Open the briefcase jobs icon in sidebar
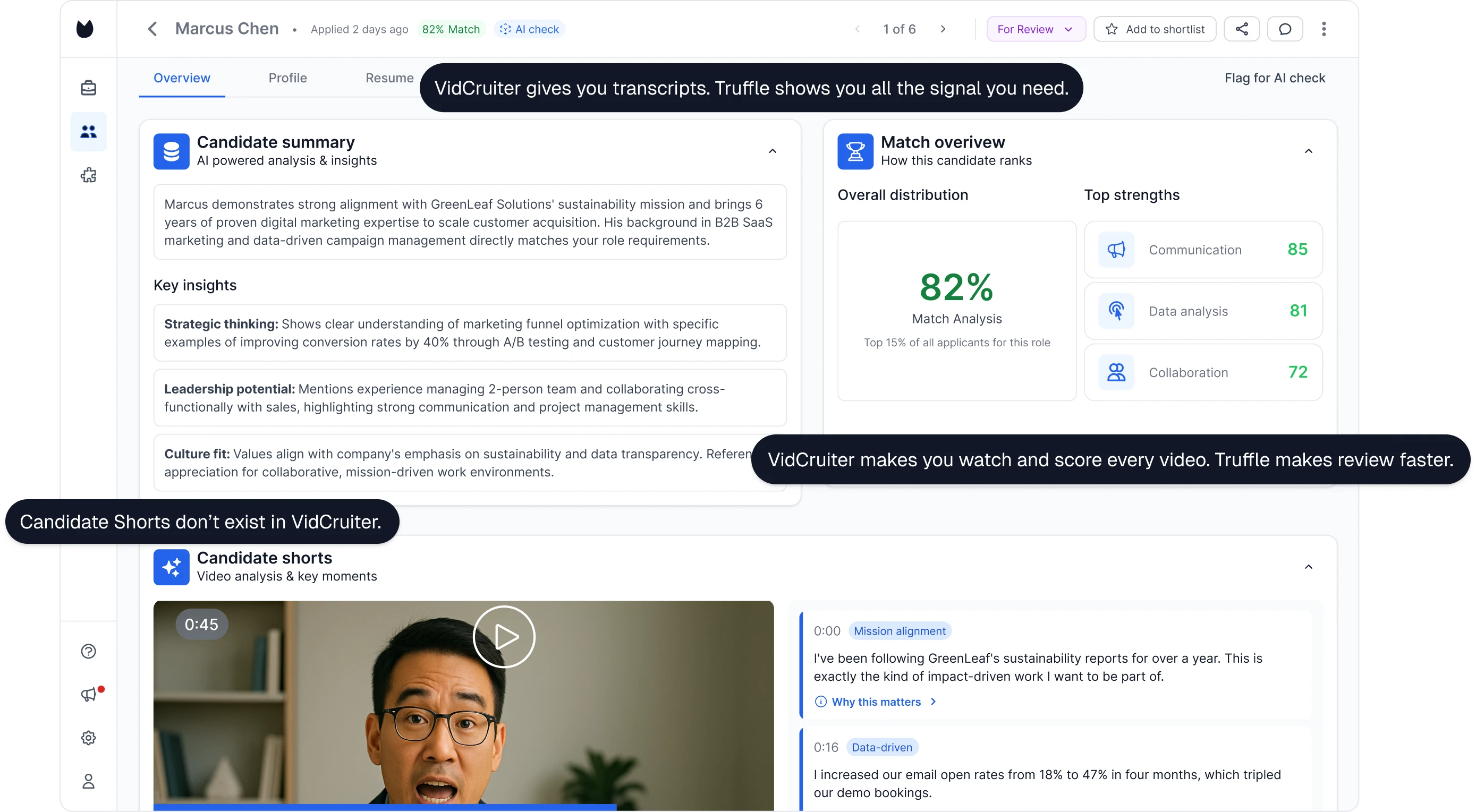 [x=88, y=88]
